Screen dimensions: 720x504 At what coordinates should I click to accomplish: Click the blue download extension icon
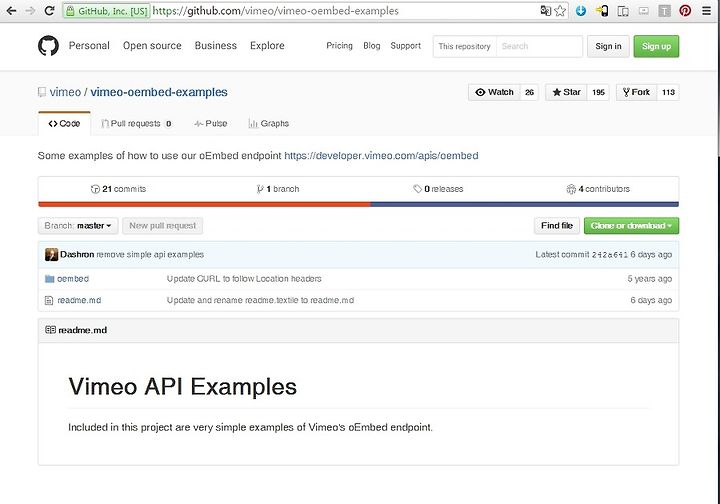581,11
